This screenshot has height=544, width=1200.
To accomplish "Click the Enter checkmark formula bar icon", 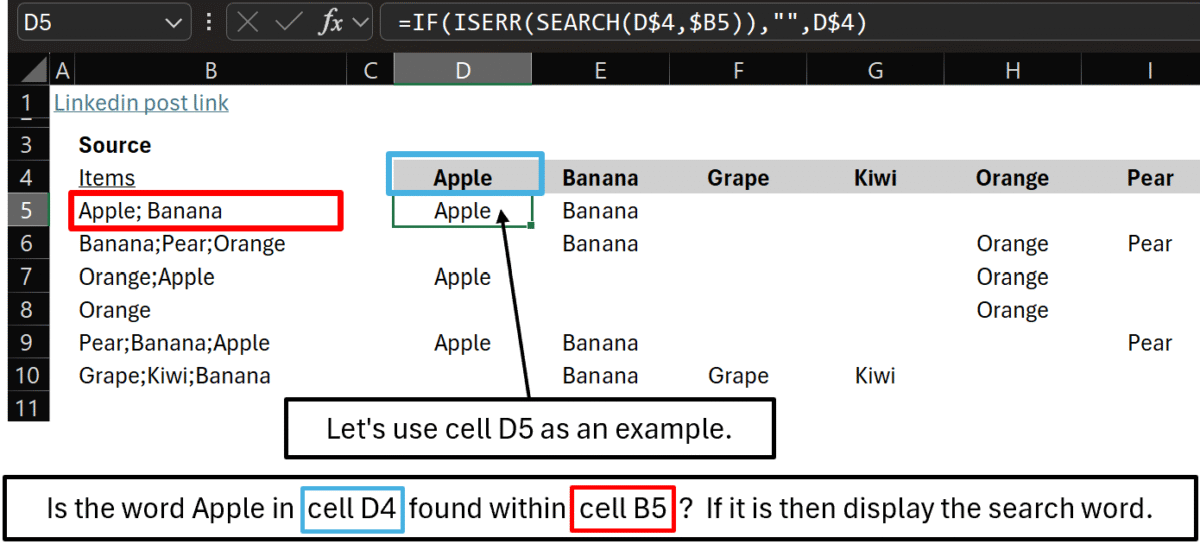I will click(x=289, y=23).
